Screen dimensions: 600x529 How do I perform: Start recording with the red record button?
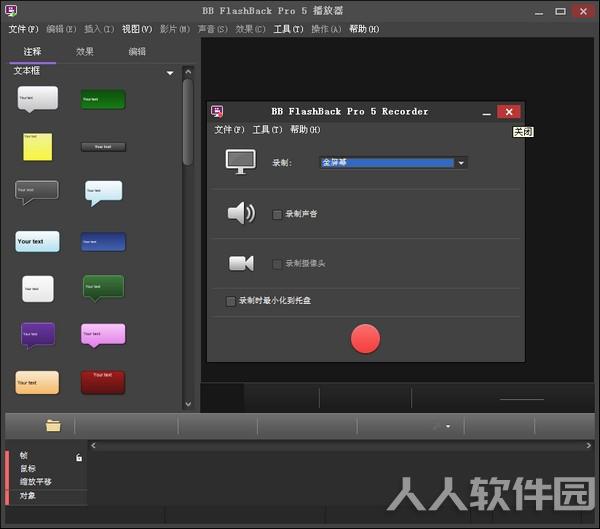(365, 339)
